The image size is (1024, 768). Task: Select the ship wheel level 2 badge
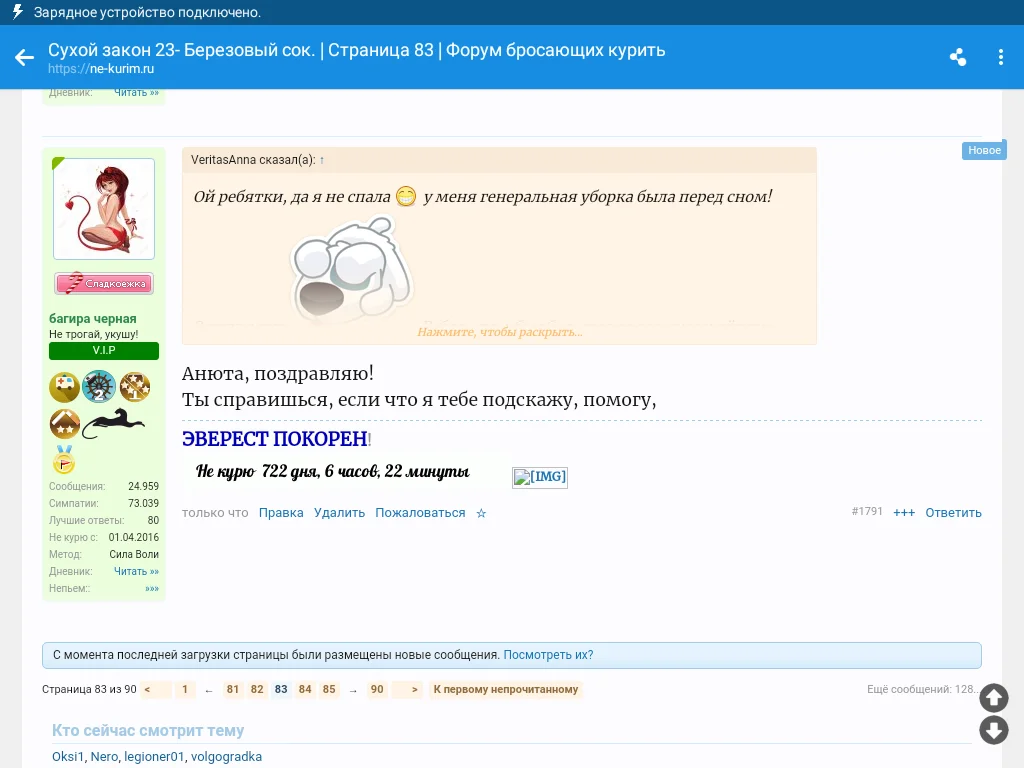(99, 386)
